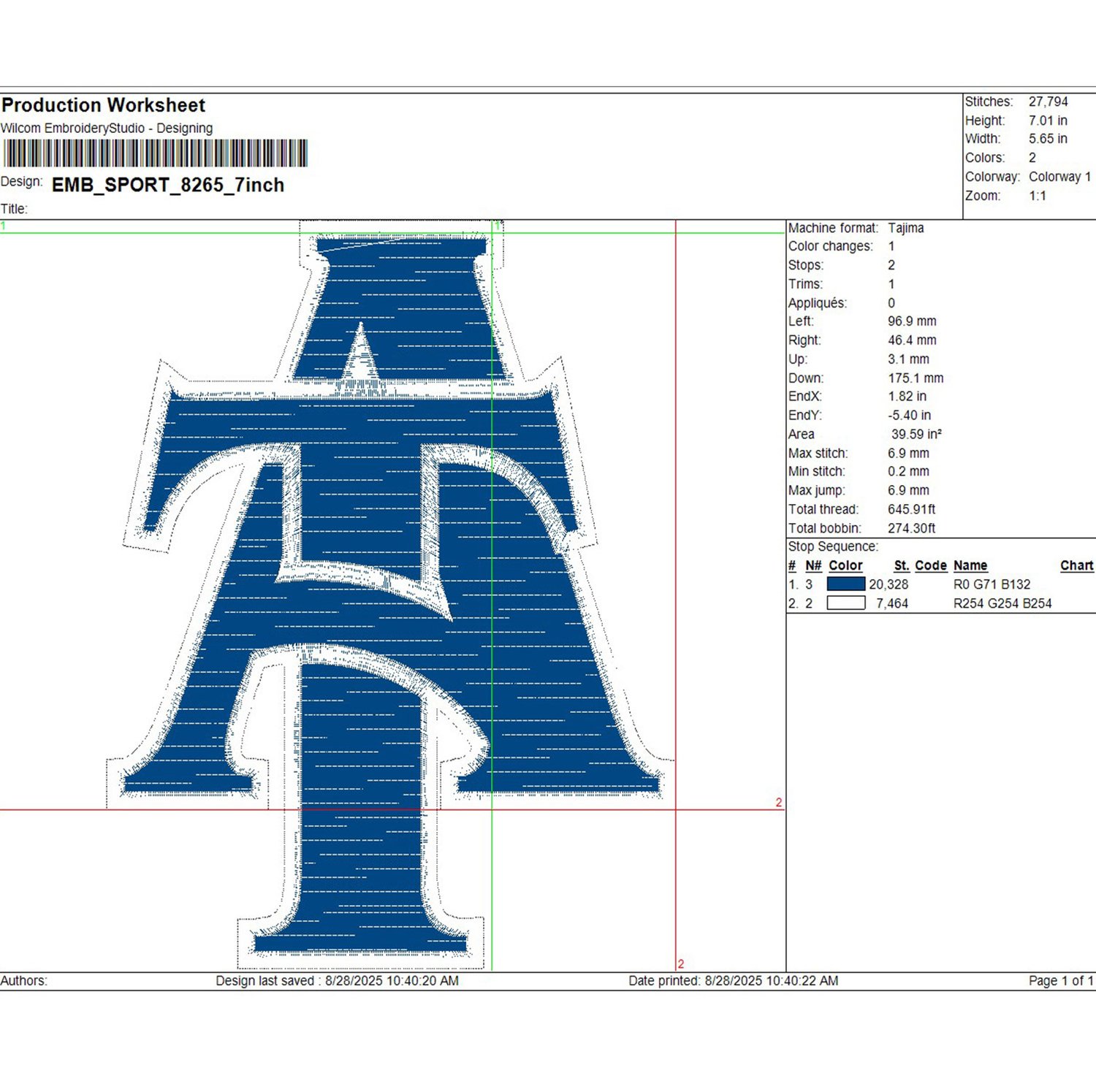This screenshot has width=1096, height=1092.
Task: Click the "Color" column header
Action: [845, 566]
